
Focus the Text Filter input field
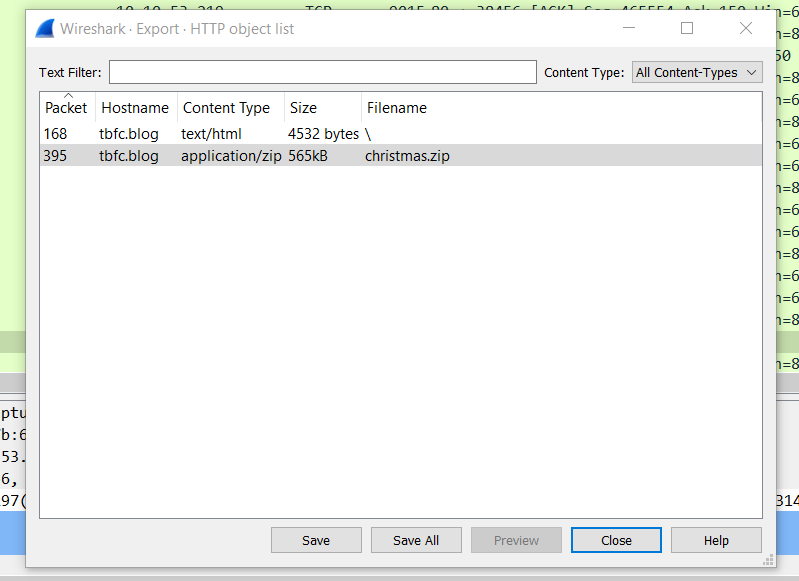tap(322, 72)
